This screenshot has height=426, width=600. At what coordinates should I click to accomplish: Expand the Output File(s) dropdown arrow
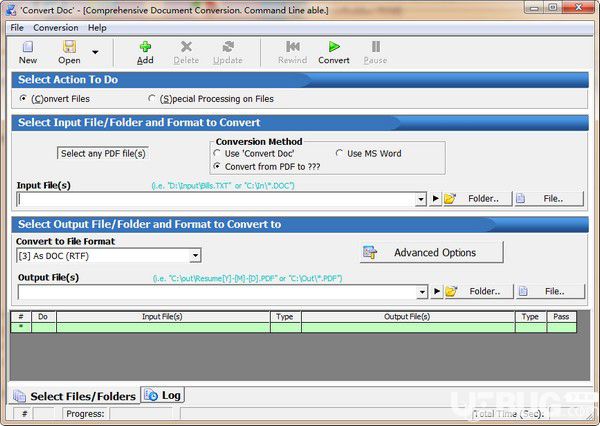click(x=422, y=292)
